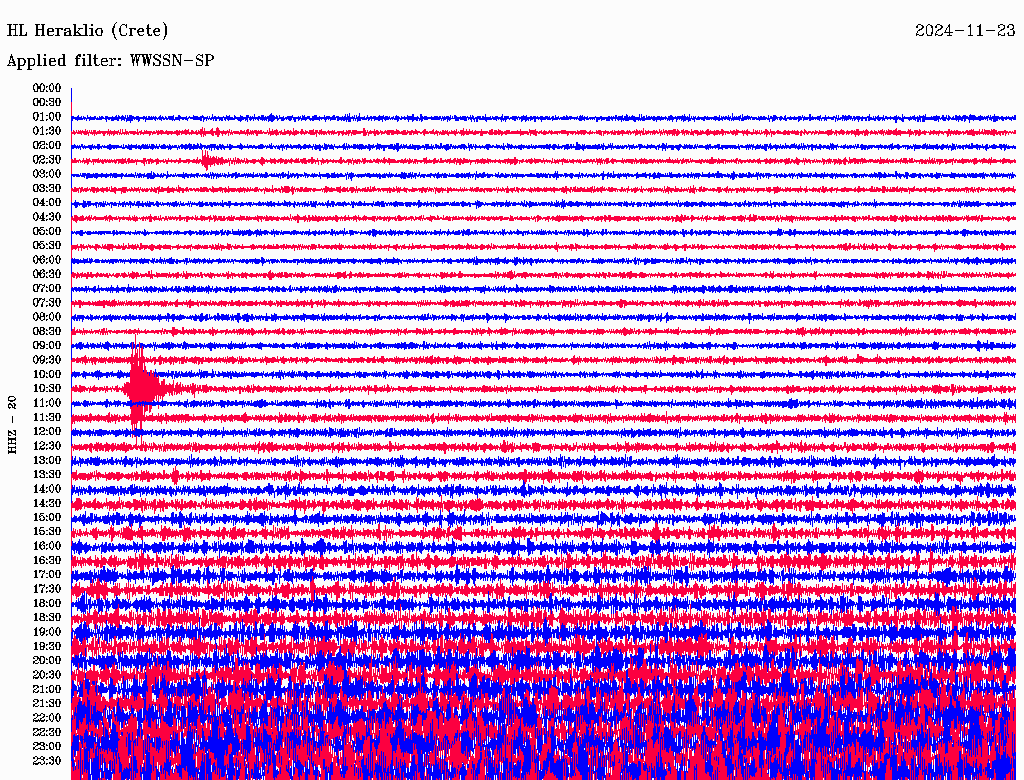The width and height of the screenshot is (1024, 780).
Task: Select the 05:00 time label
Action: pos(46,231)
